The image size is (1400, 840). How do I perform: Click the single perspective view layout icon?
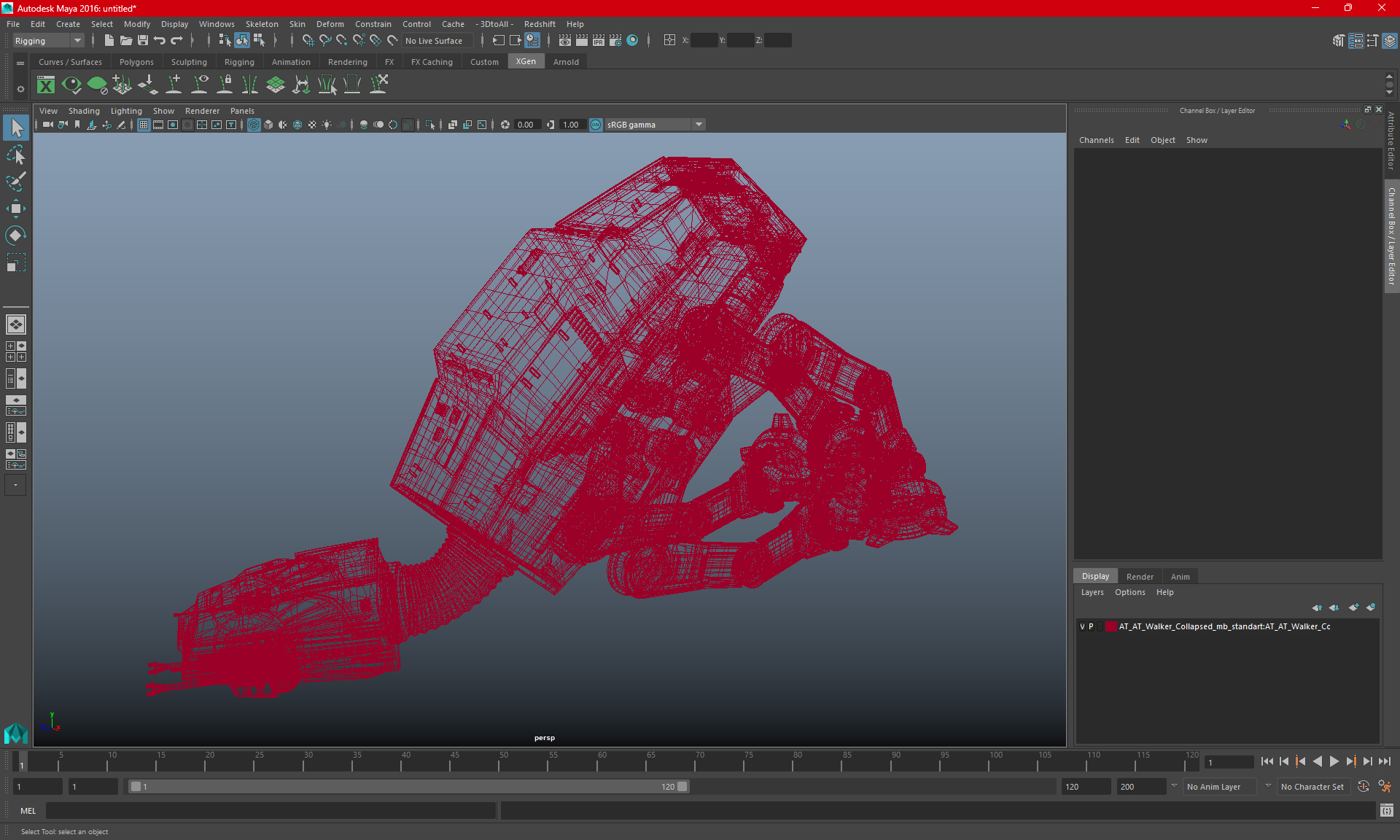click(x=15, y=324)
